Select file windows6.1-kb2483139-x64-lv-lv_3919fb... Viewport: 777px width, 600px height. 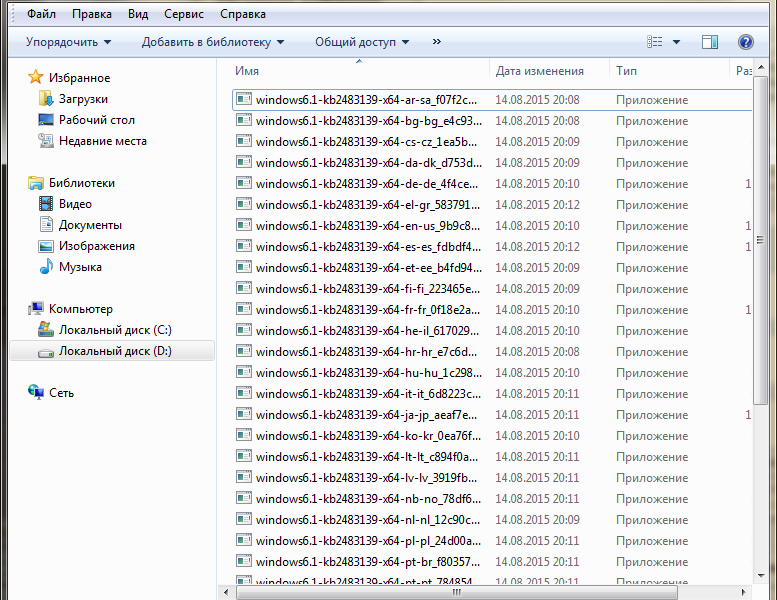pyautogui.click(x=366, y=478)
